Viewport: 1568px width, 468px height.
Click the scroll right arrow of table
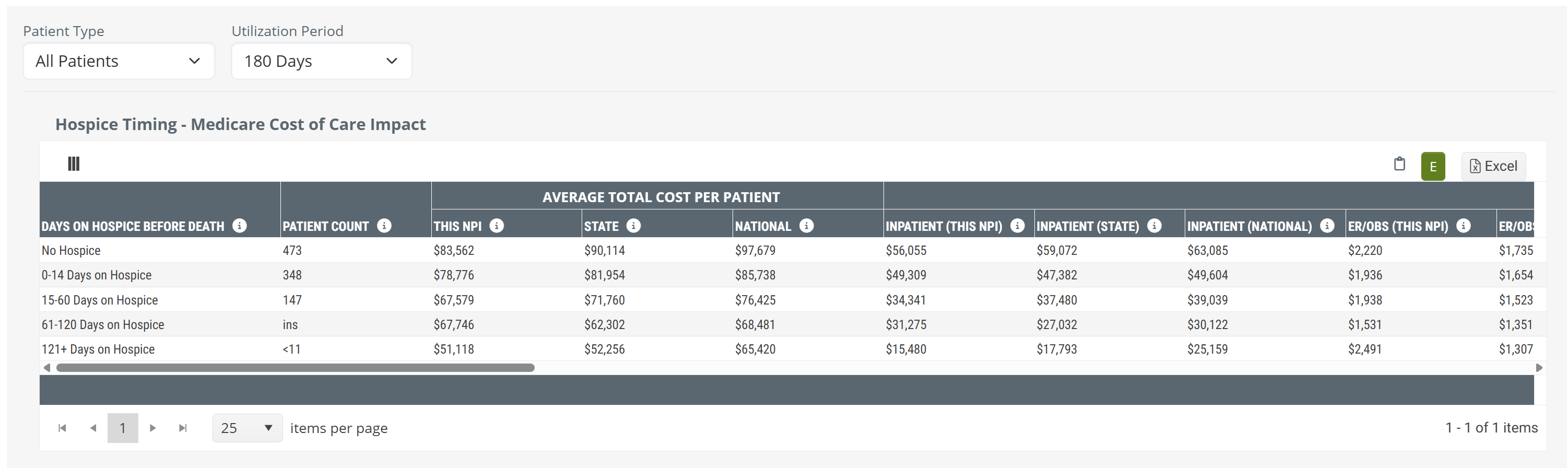click(x=1539, y=368)
